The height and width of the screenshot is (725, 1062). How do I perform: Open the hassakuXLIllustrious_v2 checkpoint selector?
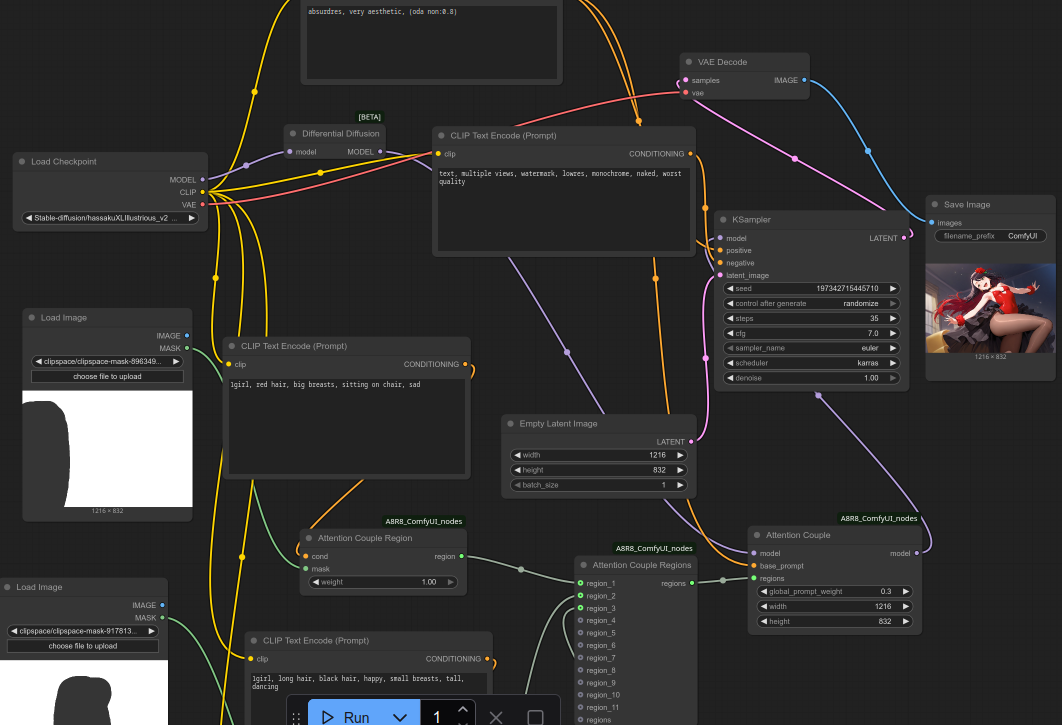pyautogui.click(x=110, y=218)
